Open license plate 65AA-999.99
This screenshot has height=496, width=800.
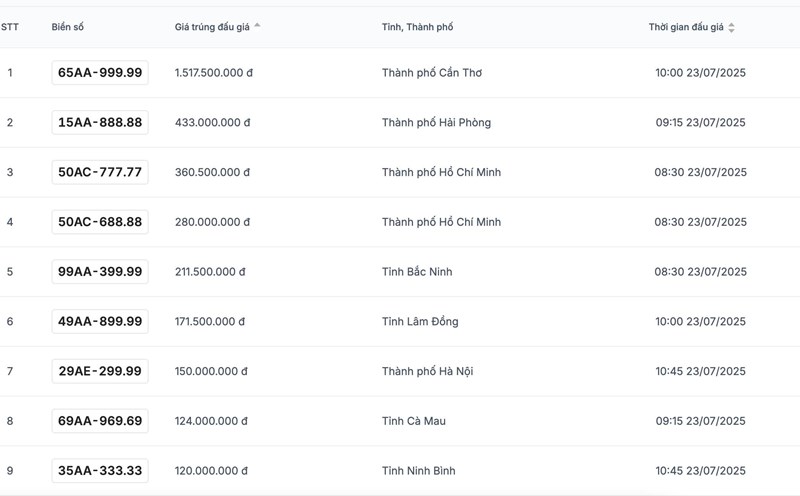pyautogui.click(x=100, y=73)
